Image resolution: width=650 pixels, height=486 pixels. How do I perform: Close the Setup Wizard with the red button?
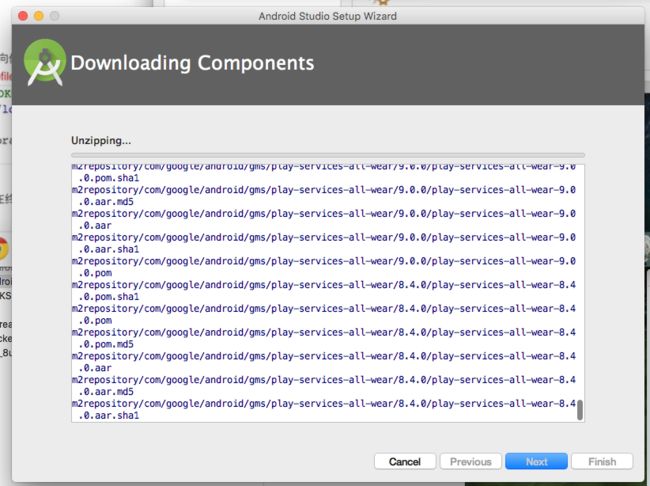[x=23, y=16]
